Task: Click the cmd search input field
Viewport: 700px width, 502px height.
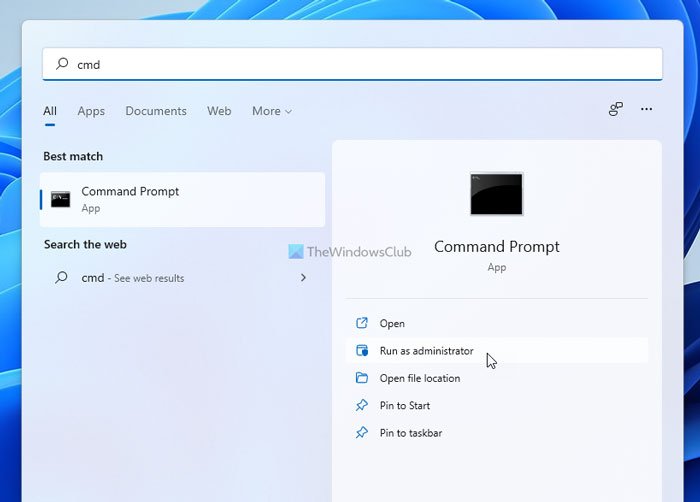Action: (x=352, y=64)
